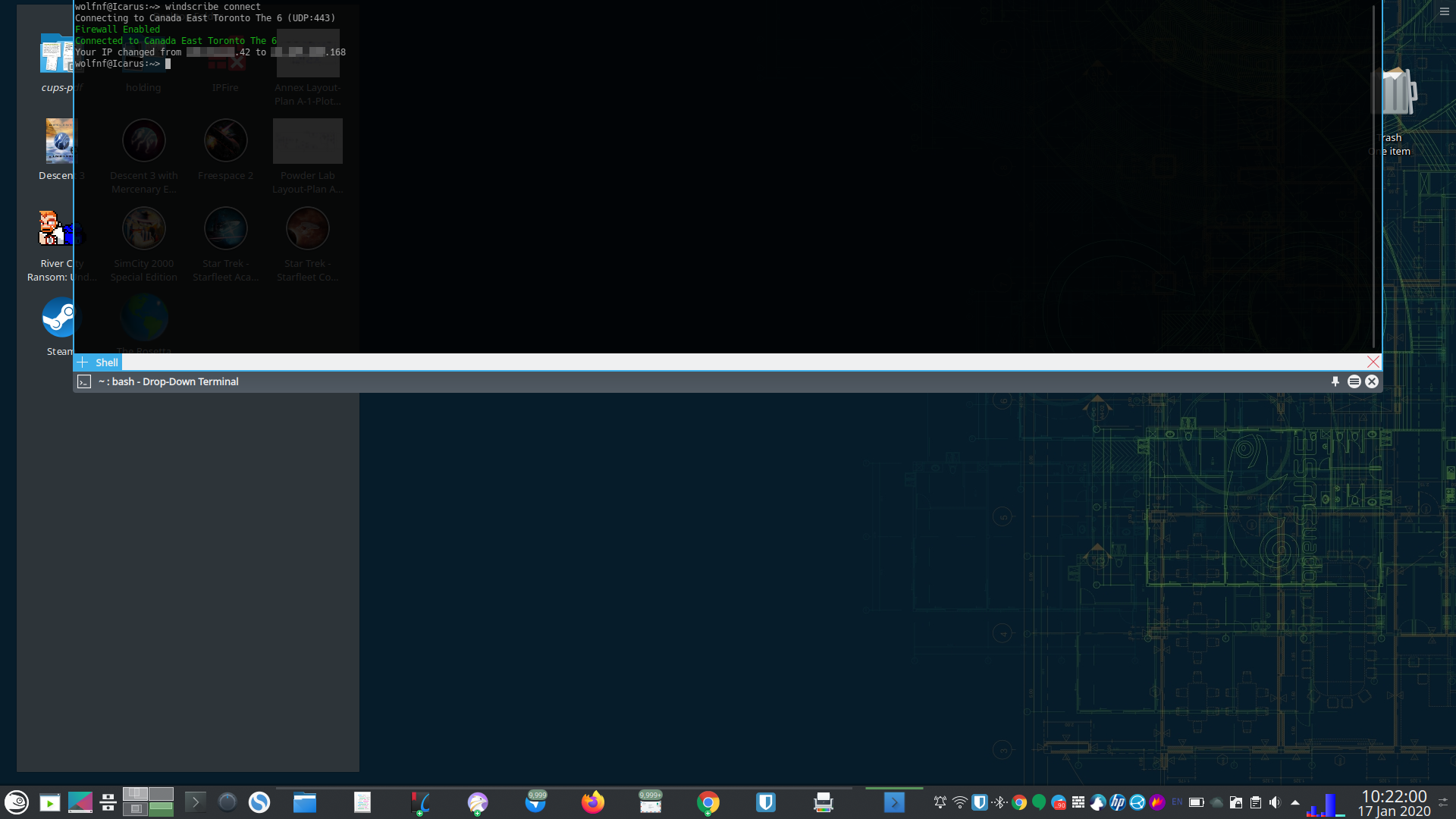Open the Wi-Fi networks tray applet

(960, 802)
